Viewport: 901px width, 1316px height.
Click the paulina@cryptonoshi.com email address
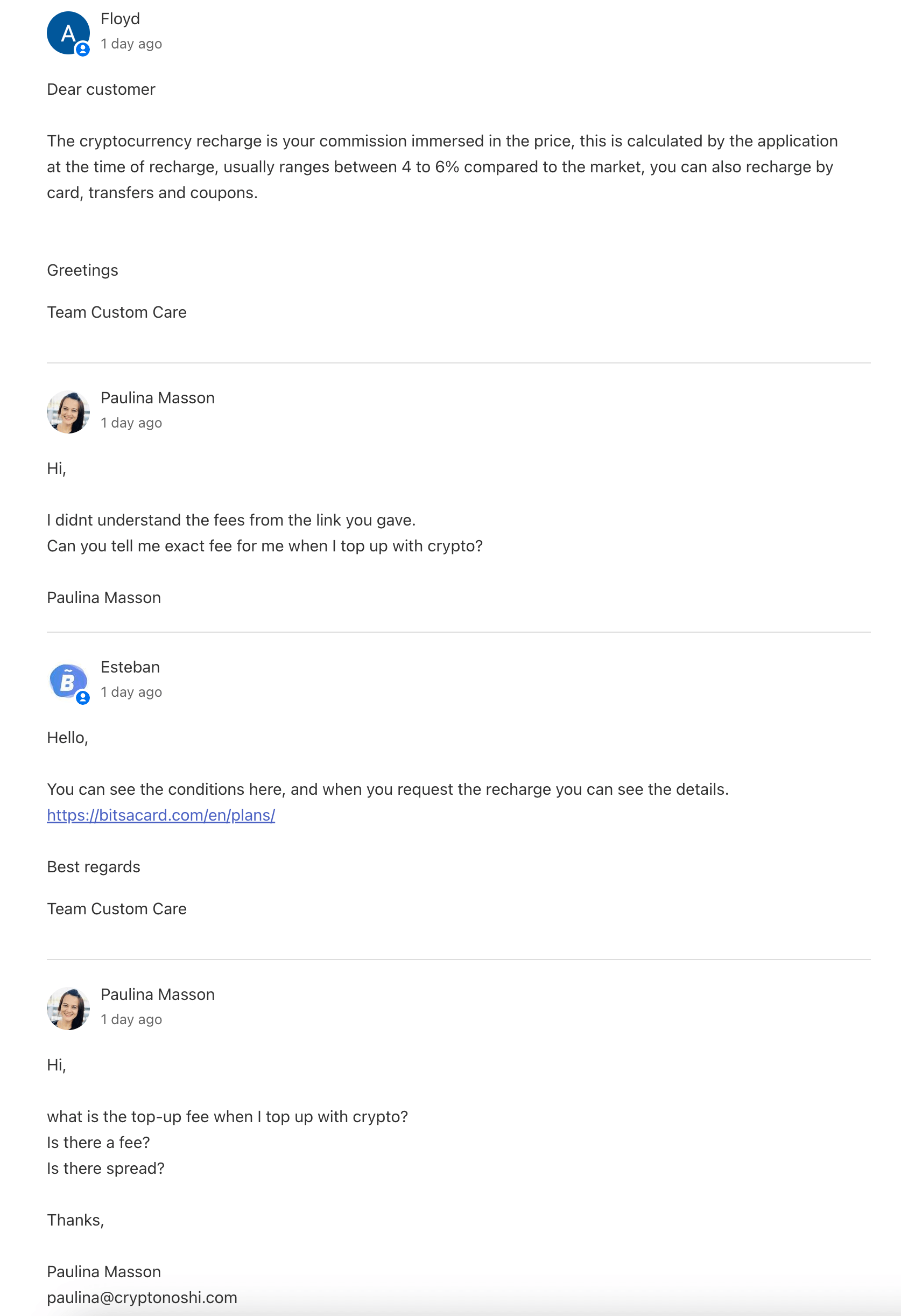pyautogui.click(x=142, y=1297)
